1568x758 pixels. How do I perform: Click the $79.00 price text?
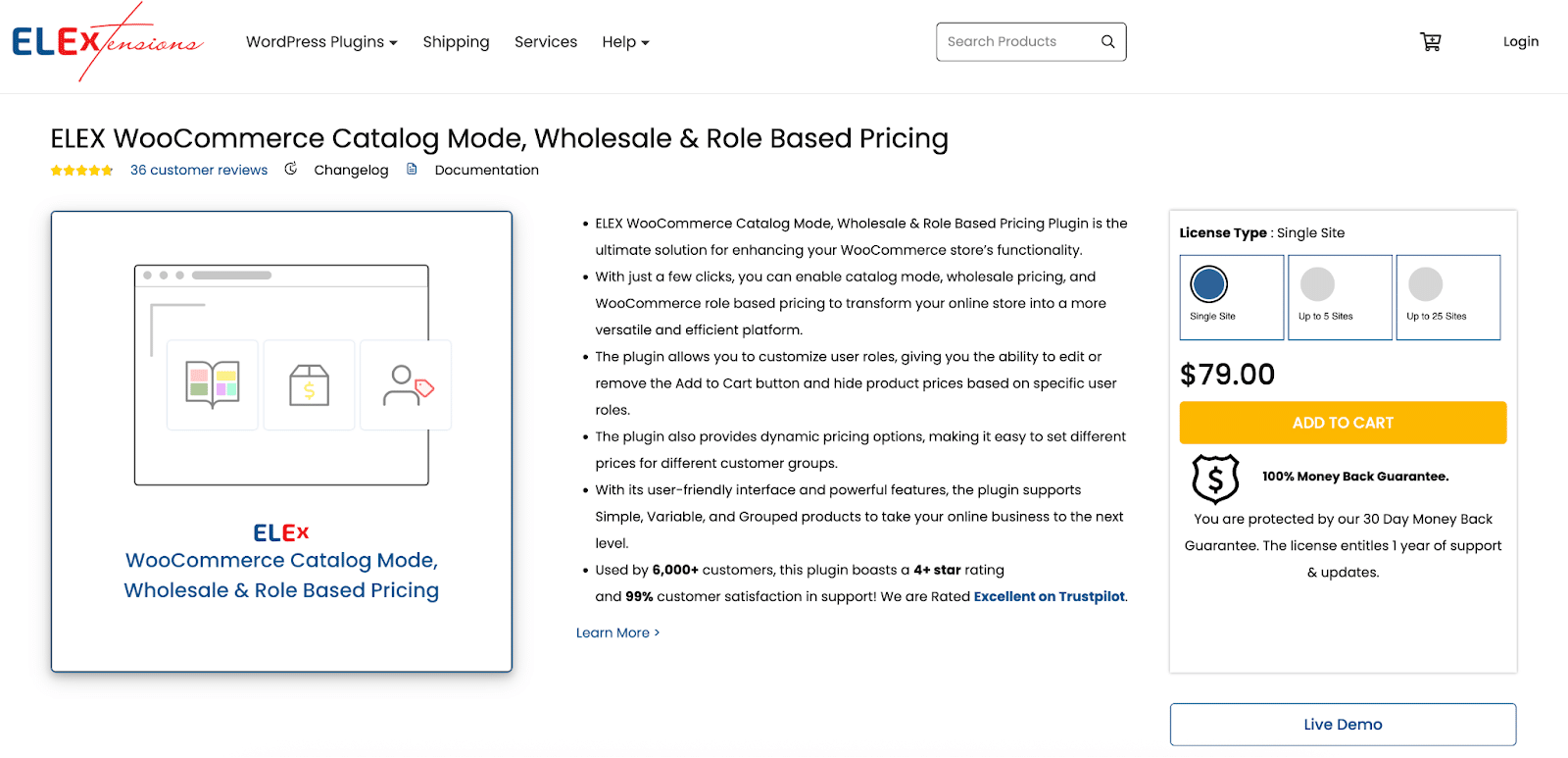(1227, 375)
